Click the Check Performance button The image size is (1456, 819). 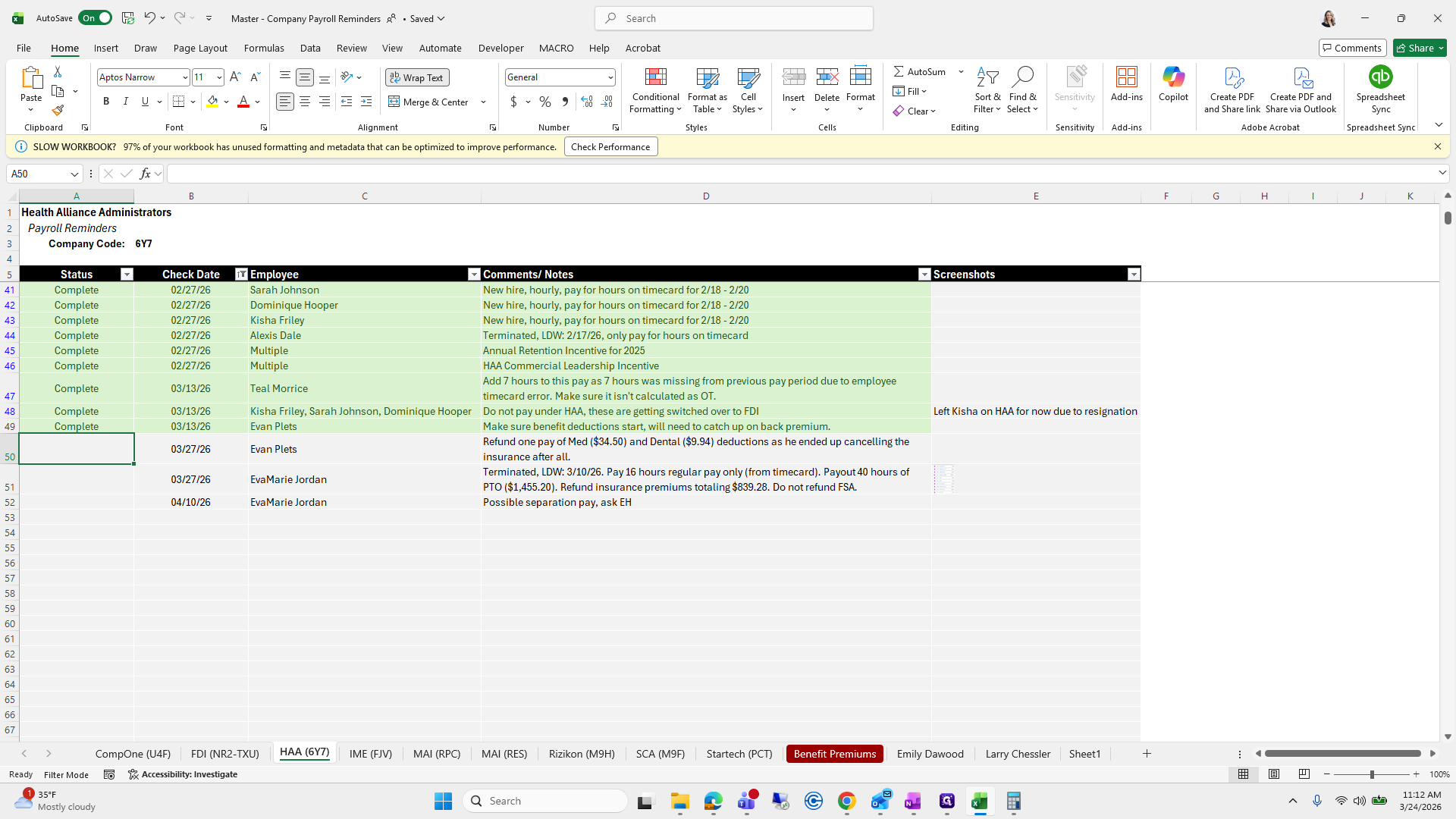(x=610, y=147)
